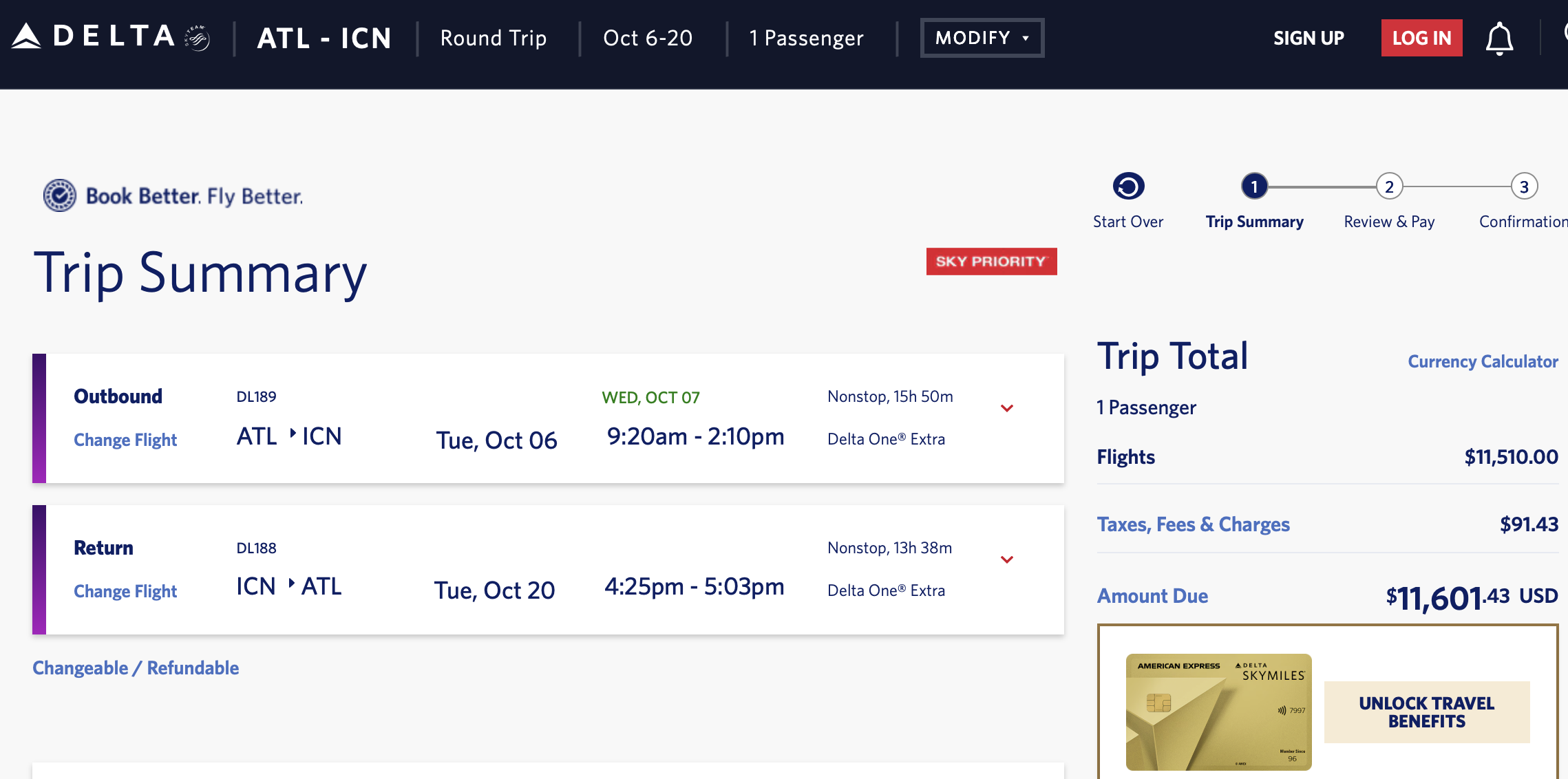Click the SkyMiles American Express card image

pyautogui.click(x=1218, y=712)
